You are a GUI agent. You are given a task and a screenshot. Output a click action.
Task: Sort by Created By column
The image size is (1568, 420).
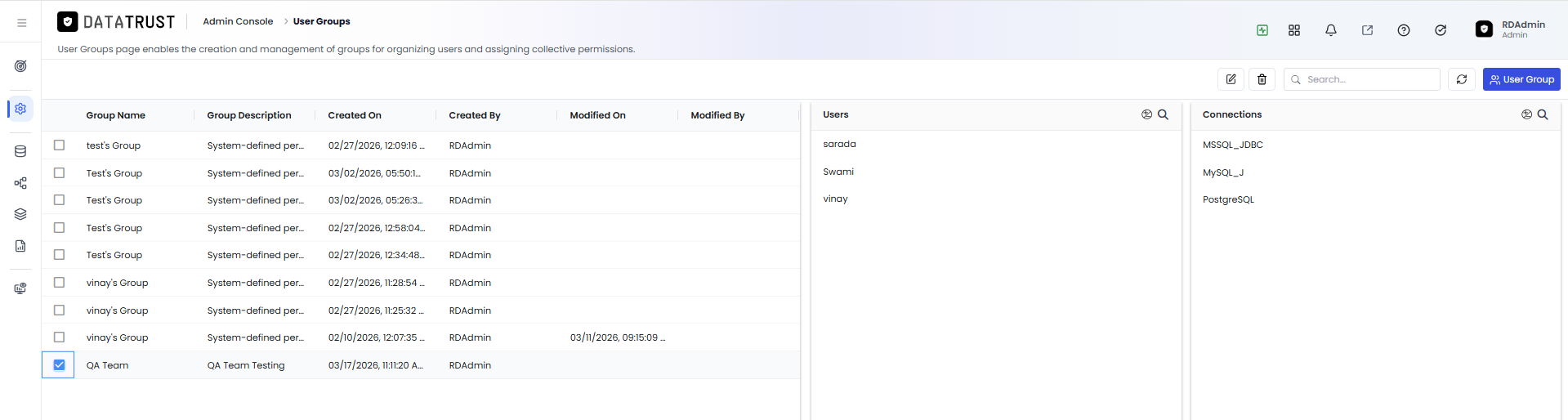(475, 115)
